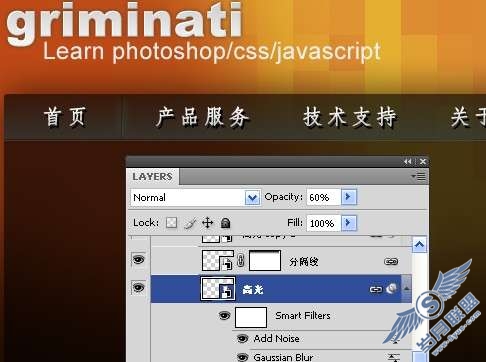Click the link icon at right of 分隔线 layer
The width and height of the screenshot is (486, 362).
[391, 262]
